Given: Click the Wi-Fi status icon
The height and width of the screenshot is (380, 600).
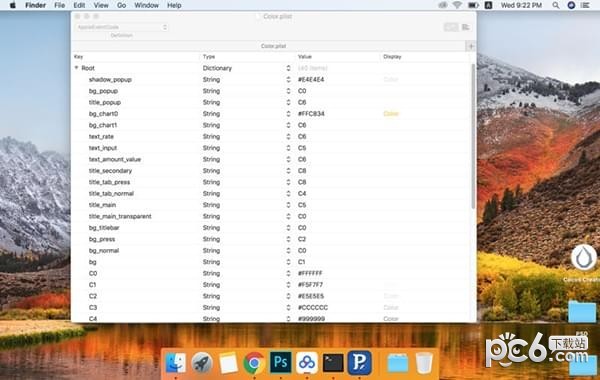Looking at the screenshot, I should (457, 5).
